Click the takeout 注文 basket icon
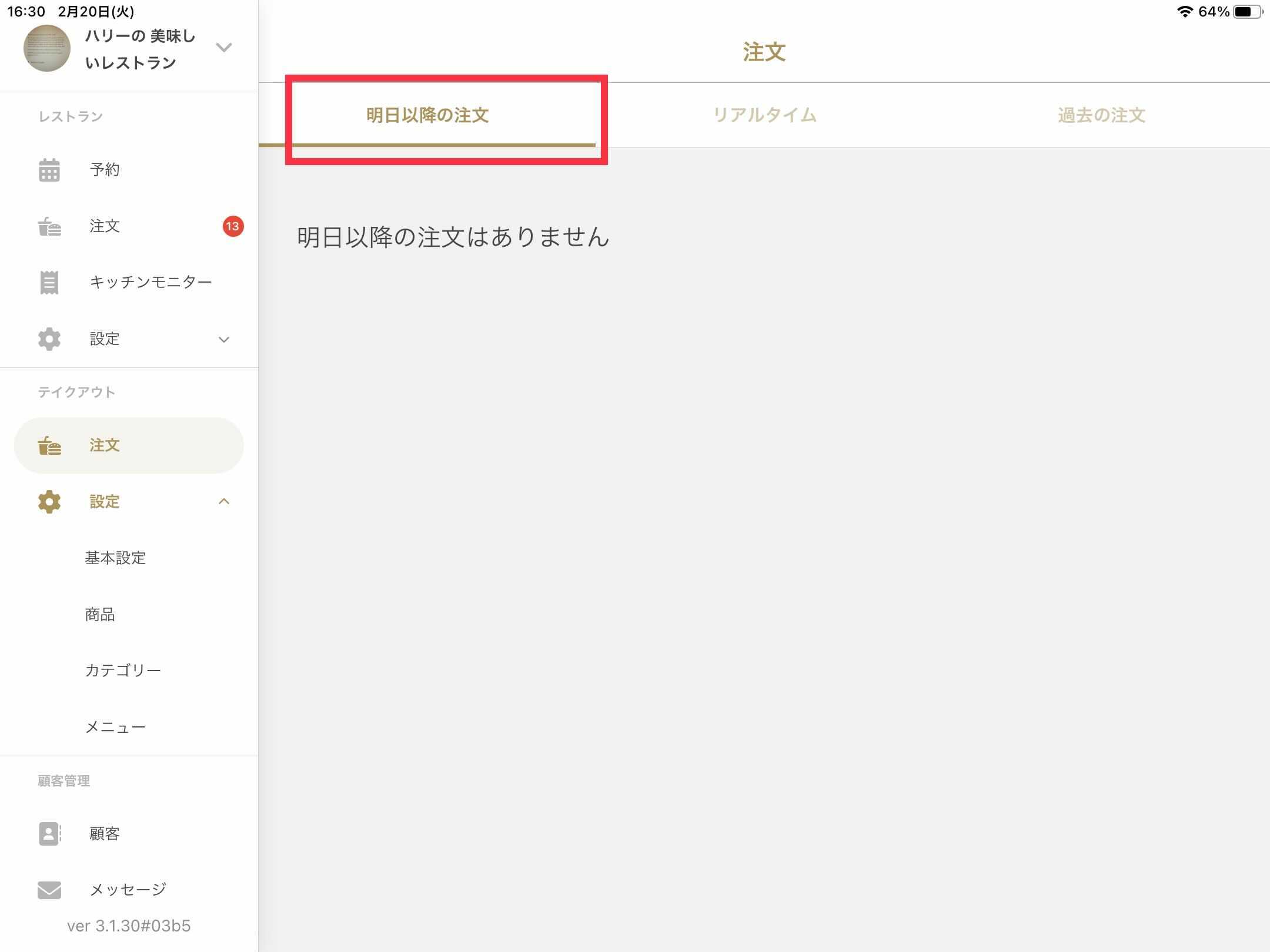 click(x=49, y=446)
